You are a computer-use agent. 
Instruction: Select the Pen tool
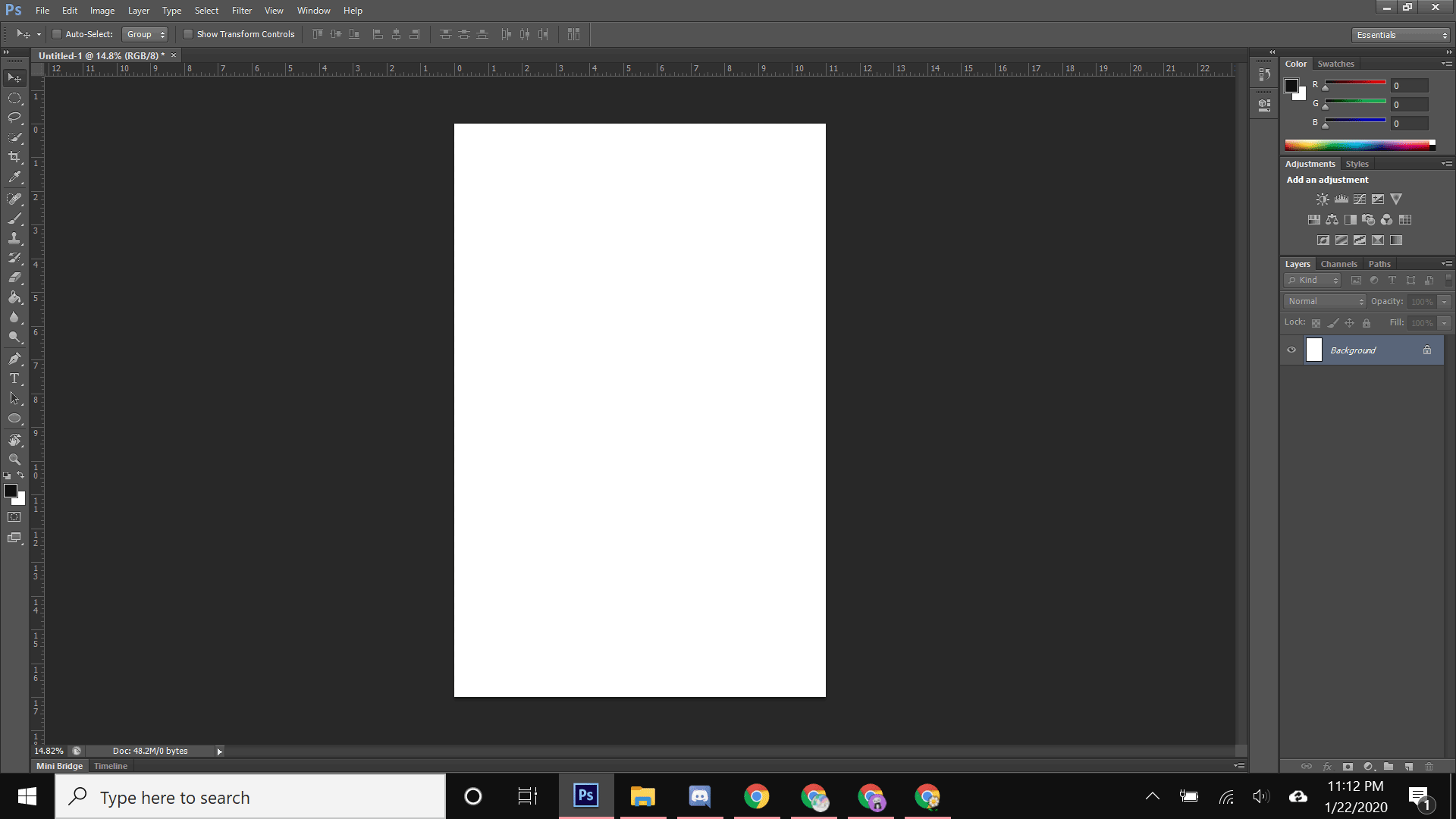click(14, 359)
